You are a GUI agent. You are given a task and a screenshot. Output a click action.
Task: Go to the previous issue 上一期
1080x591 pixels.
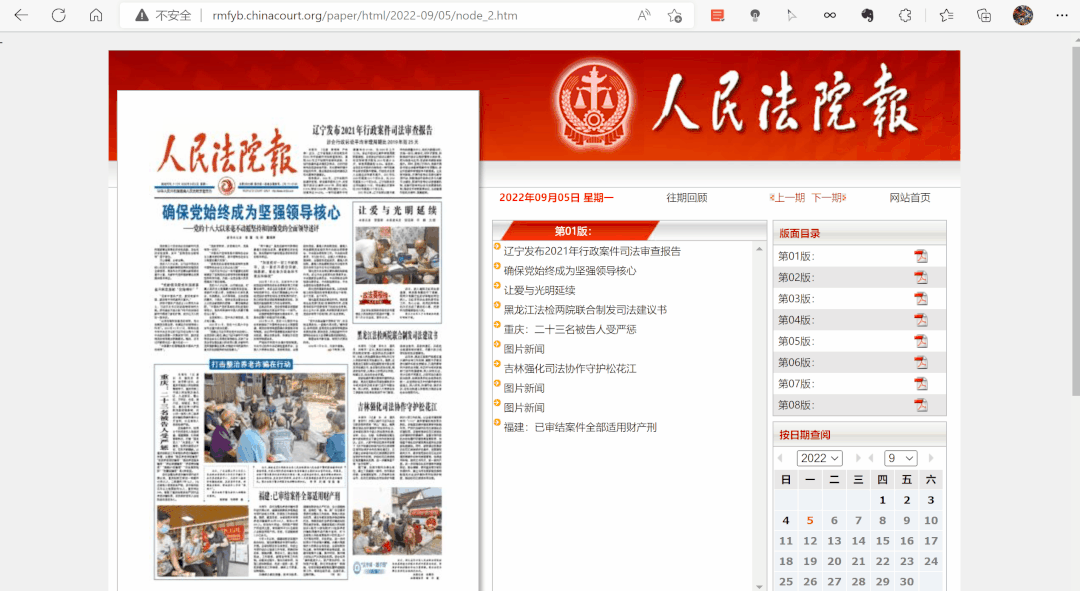point(787,198)
